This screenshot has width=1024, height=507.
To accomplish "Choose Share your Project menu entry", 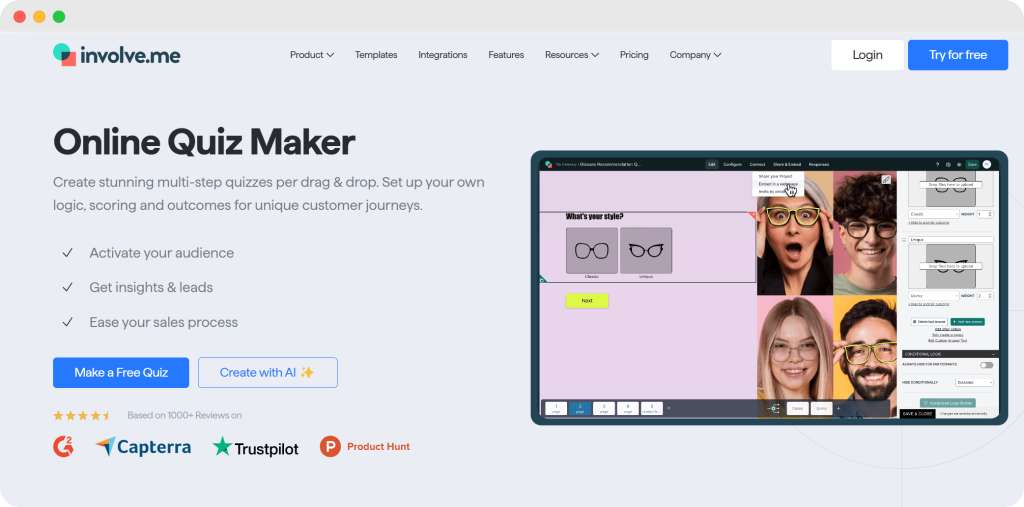I will pos(776,176).
